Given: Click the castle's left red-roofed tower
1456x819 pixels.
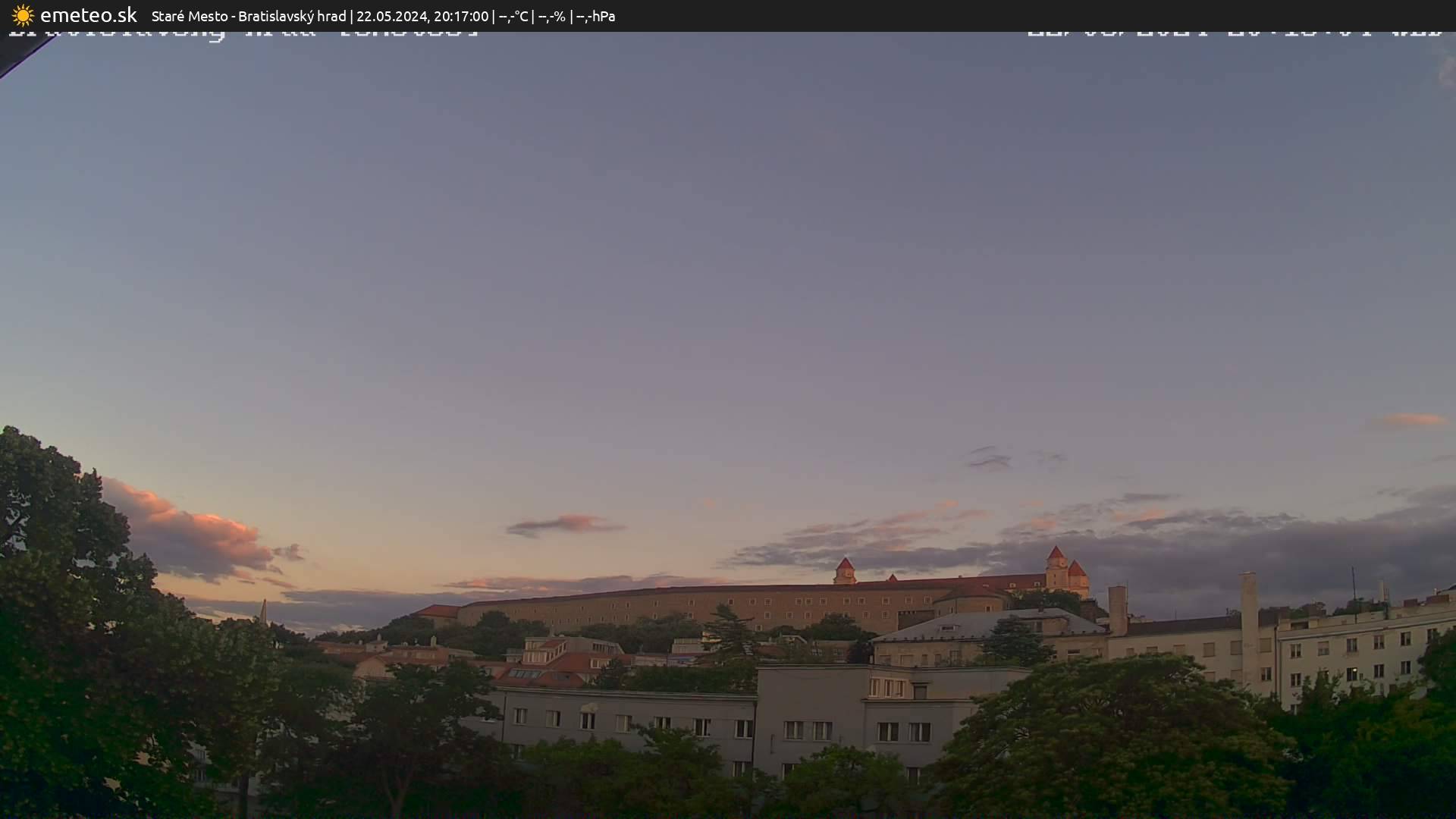Looking at the screenshot, I should 844,570.
